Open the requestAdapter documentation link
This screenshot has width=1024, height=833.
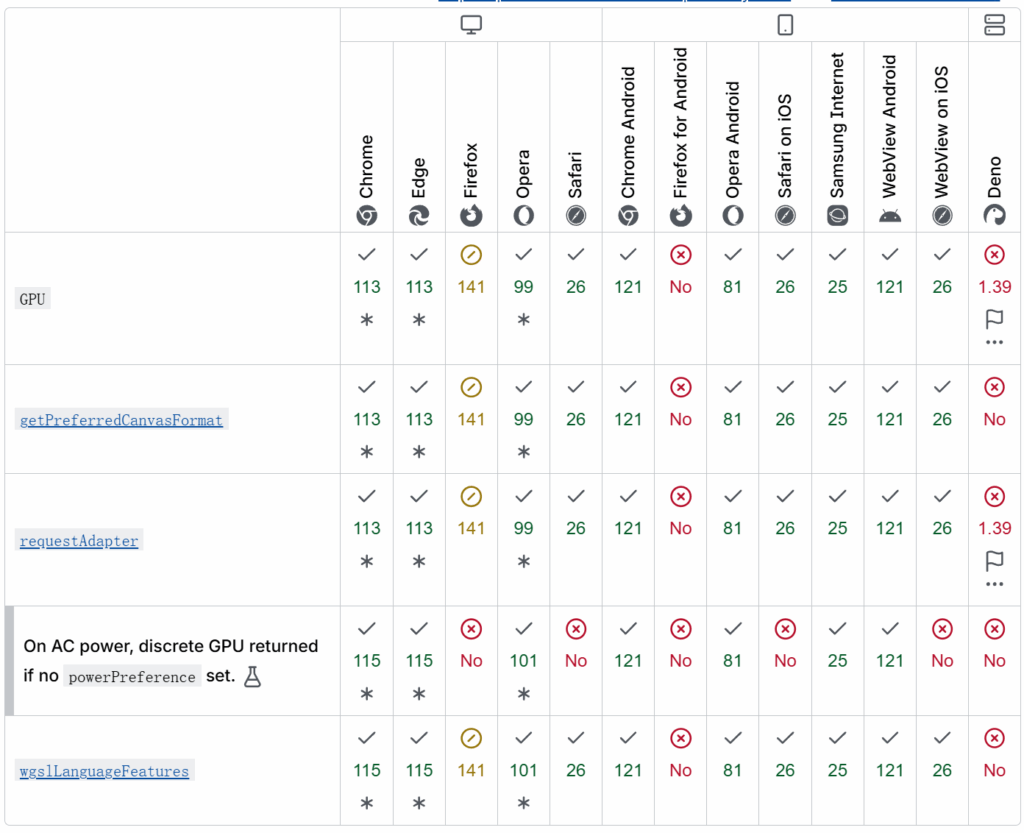click(79, 541)
